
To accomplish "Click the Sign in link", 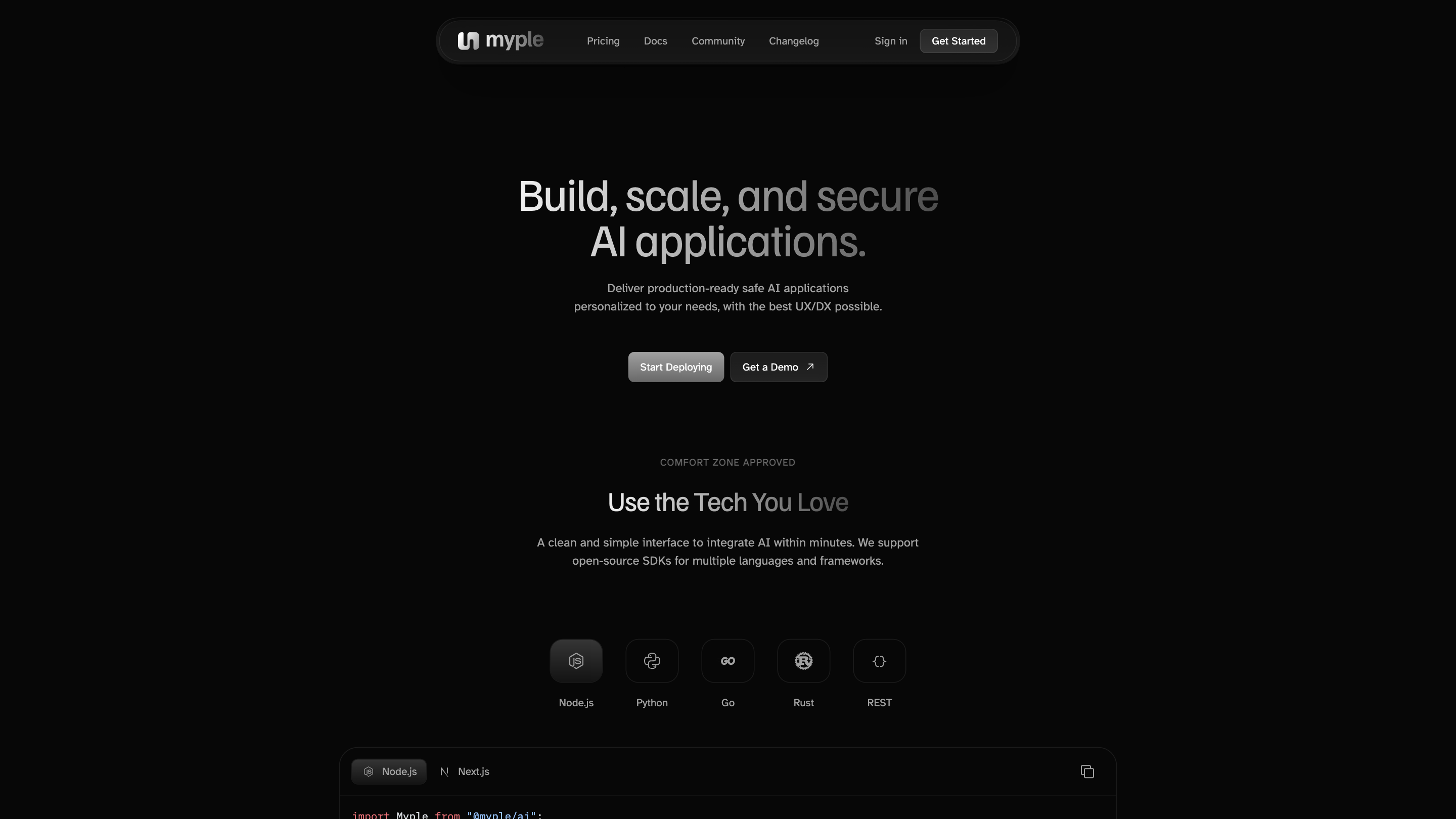I will coord(890,40).
